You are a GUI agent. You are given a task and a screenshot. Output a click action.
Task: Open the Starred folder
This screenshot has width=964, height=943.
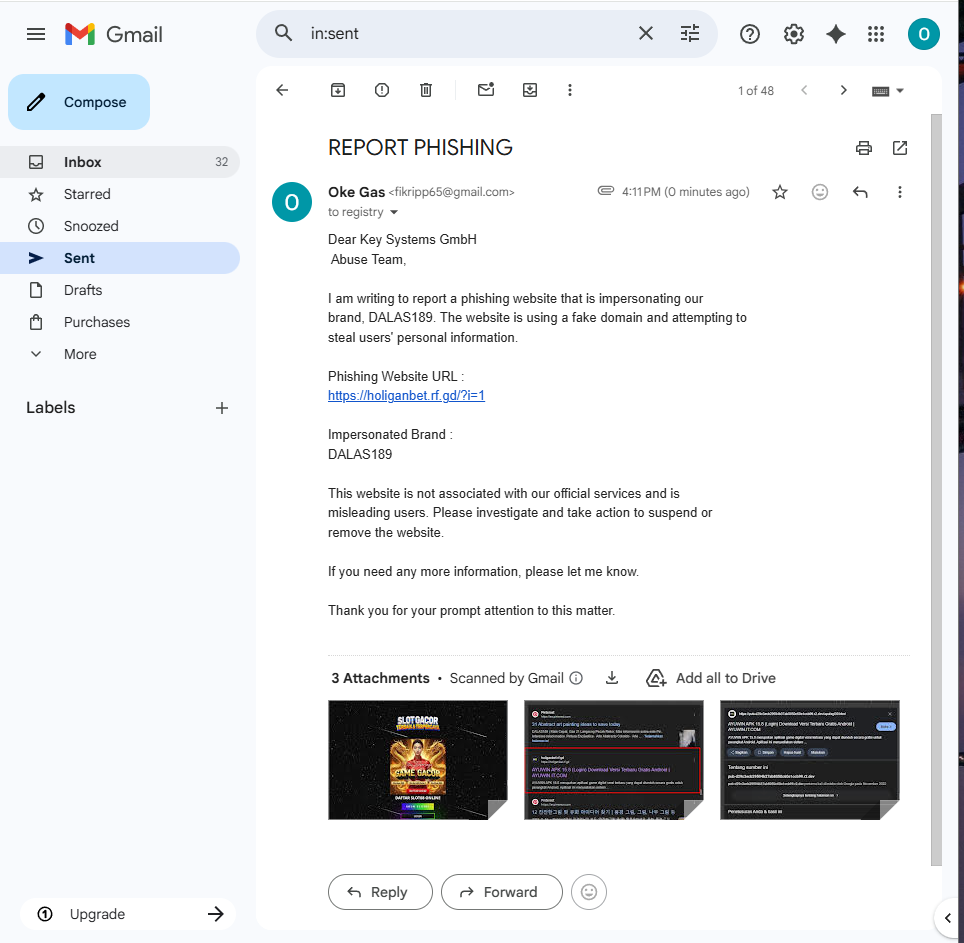[x=120, y=194]
